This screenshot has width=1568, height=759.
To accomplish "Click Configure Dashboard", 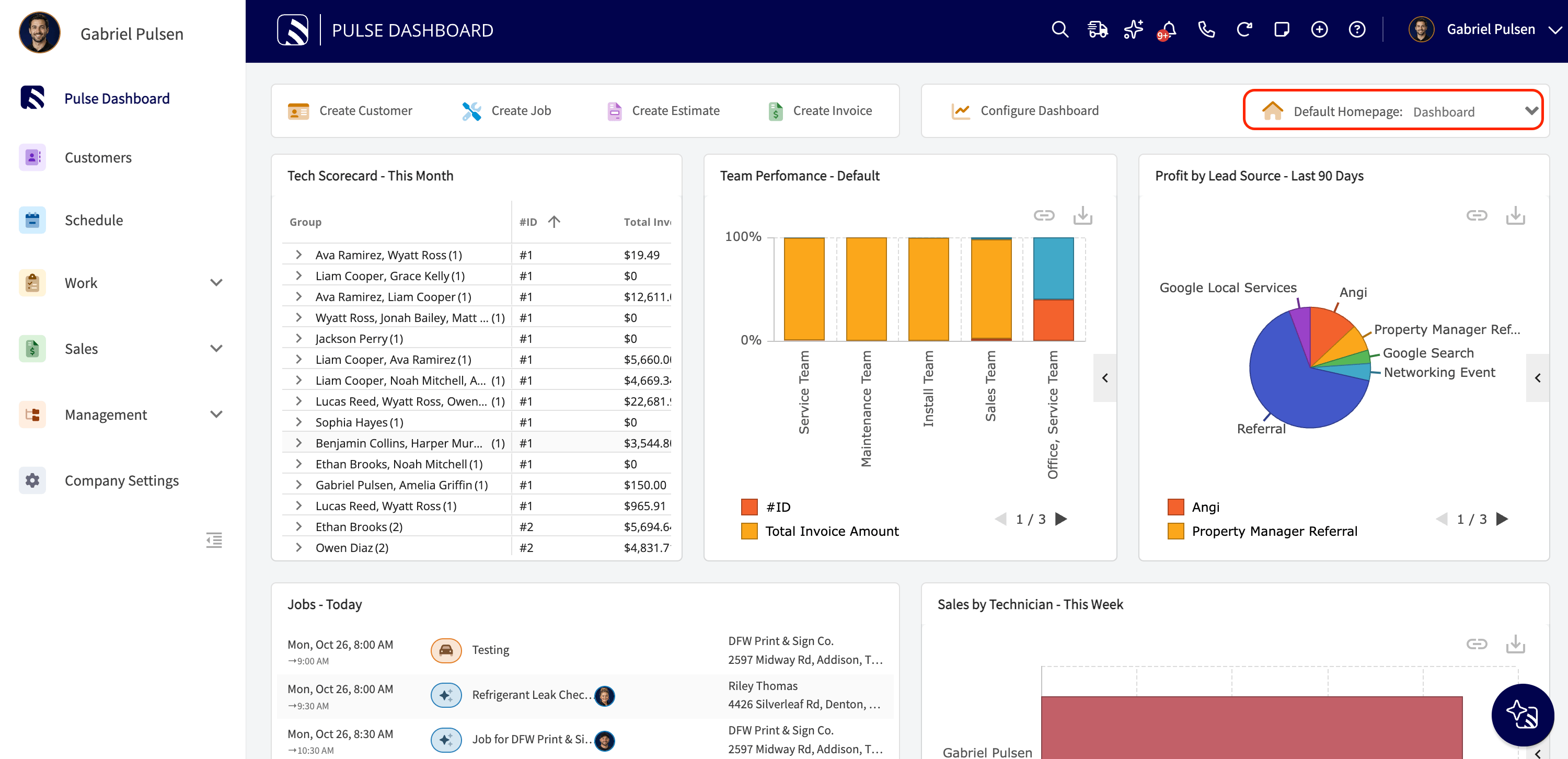I will (1025, 111).
